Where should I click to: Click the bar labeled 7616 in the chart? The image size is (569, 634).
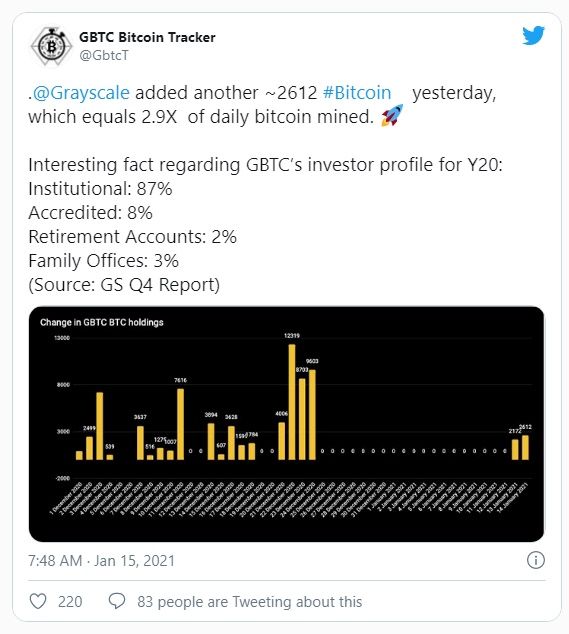click(x=180, y=424)
